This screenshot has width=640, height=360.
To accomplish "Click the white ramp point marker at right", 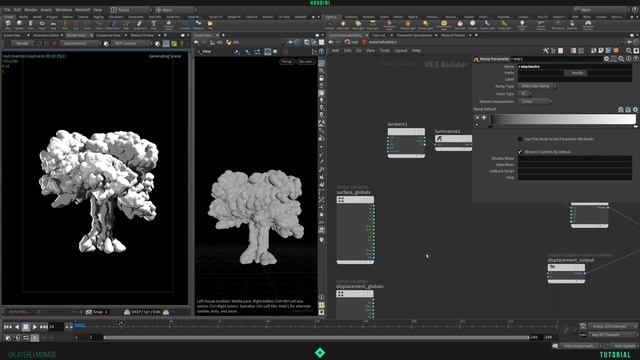I will [636, 126].
